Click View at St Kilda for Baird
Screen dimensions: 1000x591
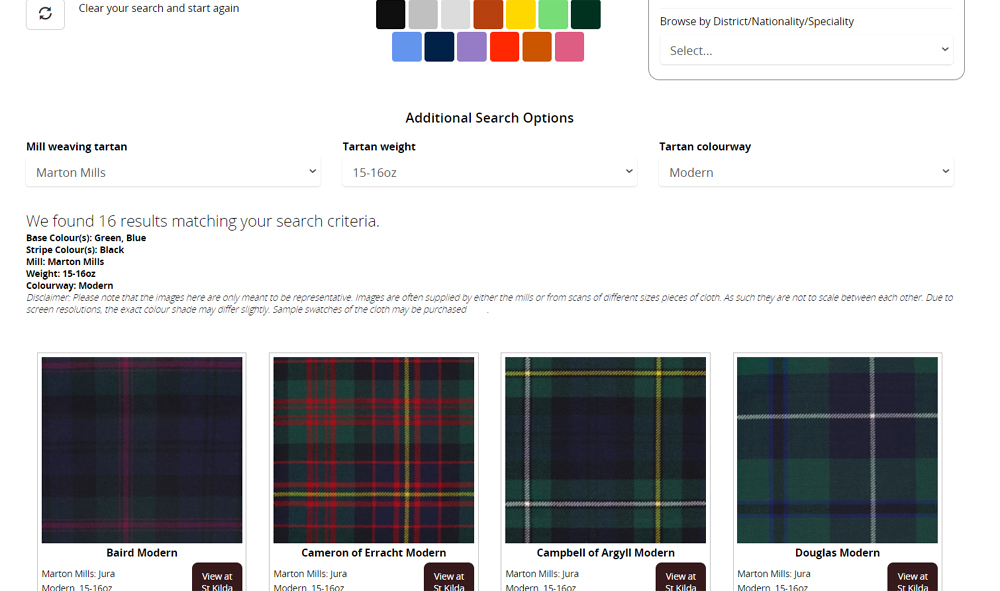pyautogui.click(x=217, y=579)
